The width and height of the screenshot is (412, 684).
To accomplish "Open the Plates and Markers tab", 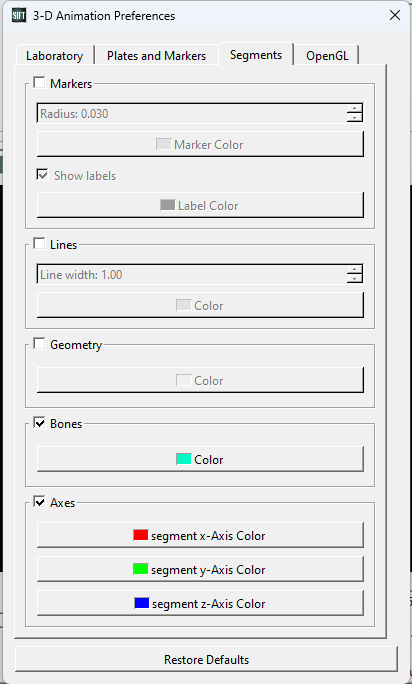I will (156, 56).
